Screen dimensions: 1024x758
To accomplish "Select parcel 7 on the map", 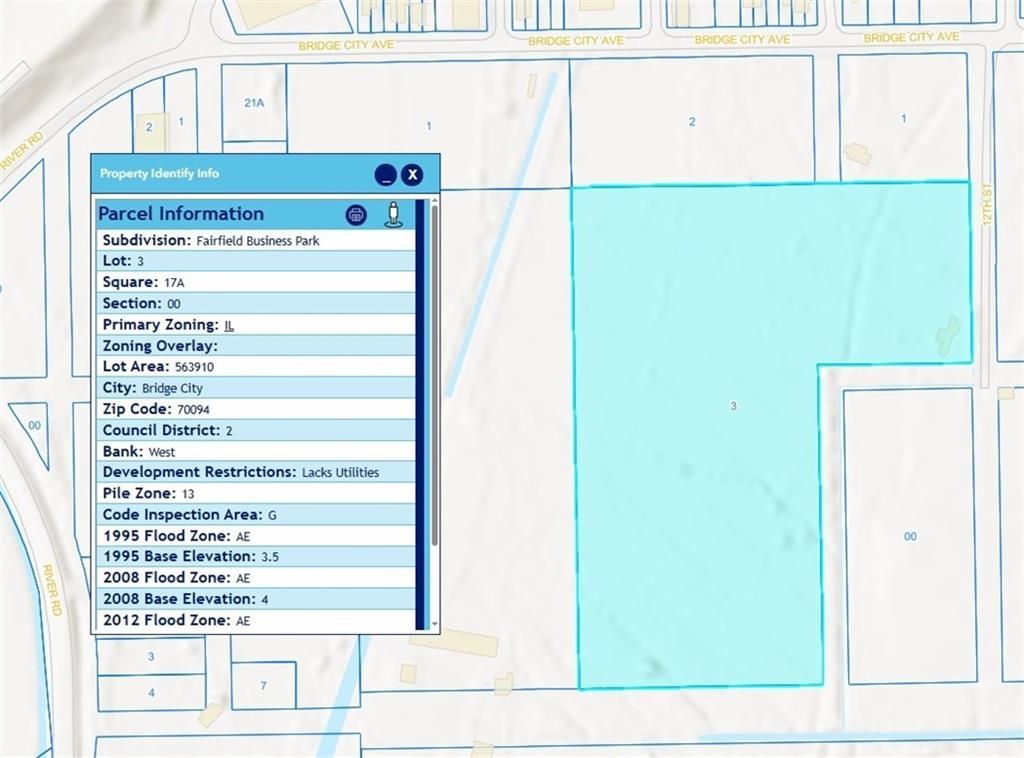I will 263,686.
